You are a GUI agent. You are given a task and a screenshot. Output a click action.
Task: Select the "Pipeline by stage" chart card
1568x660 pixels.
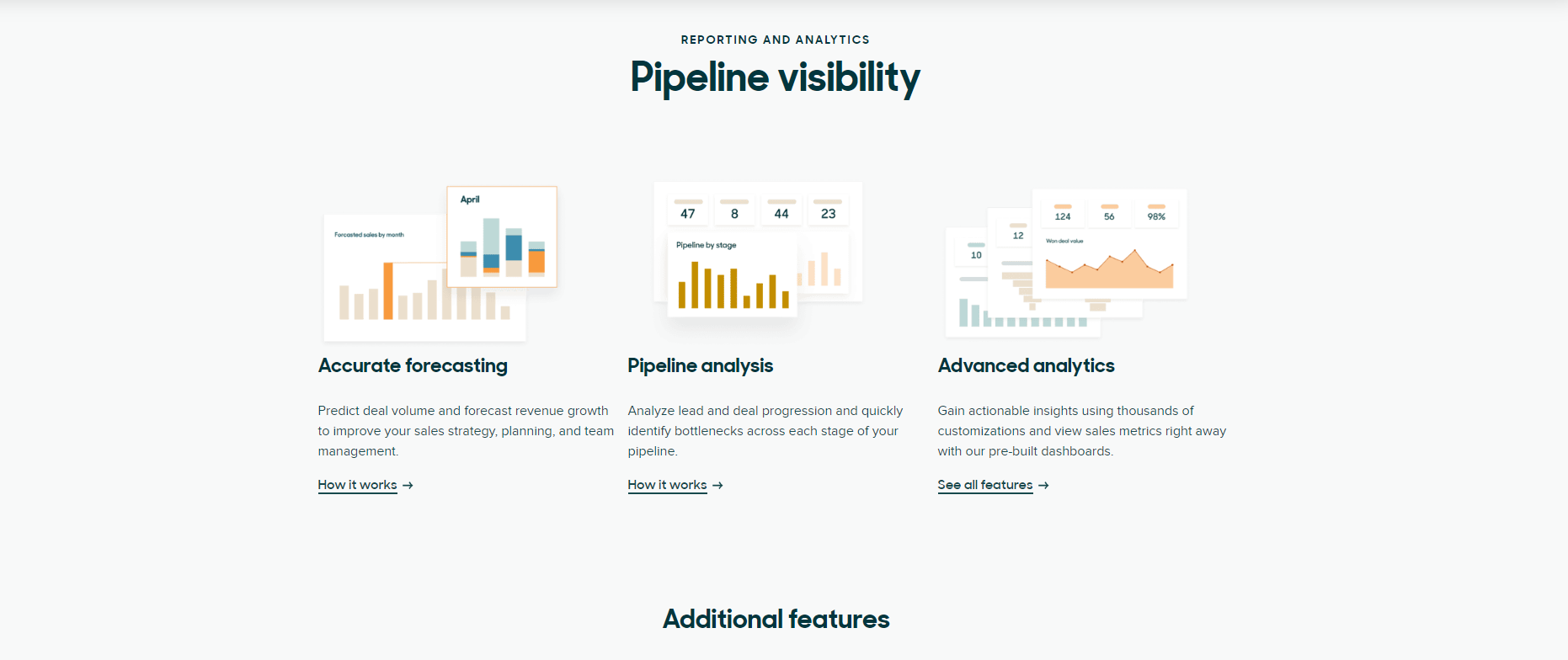click(x=732, y=275)
